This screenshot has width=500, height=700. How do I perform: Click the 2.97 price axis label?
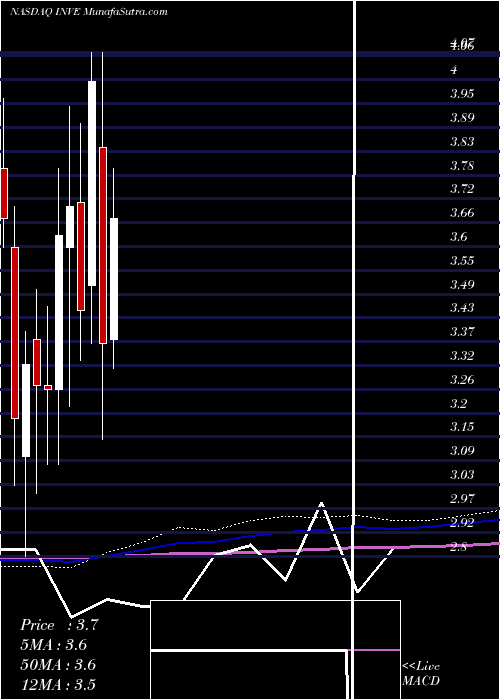(x=461, y=499)
